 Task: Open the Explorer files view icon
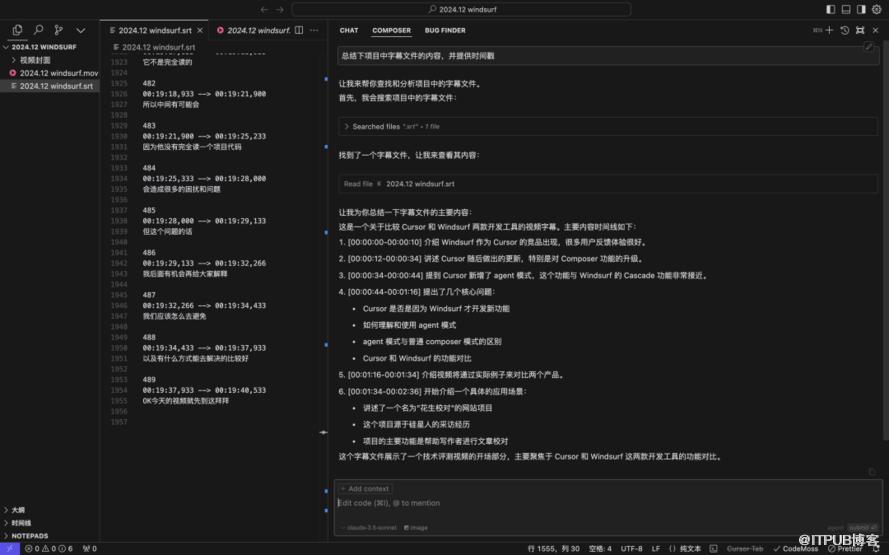17,30
